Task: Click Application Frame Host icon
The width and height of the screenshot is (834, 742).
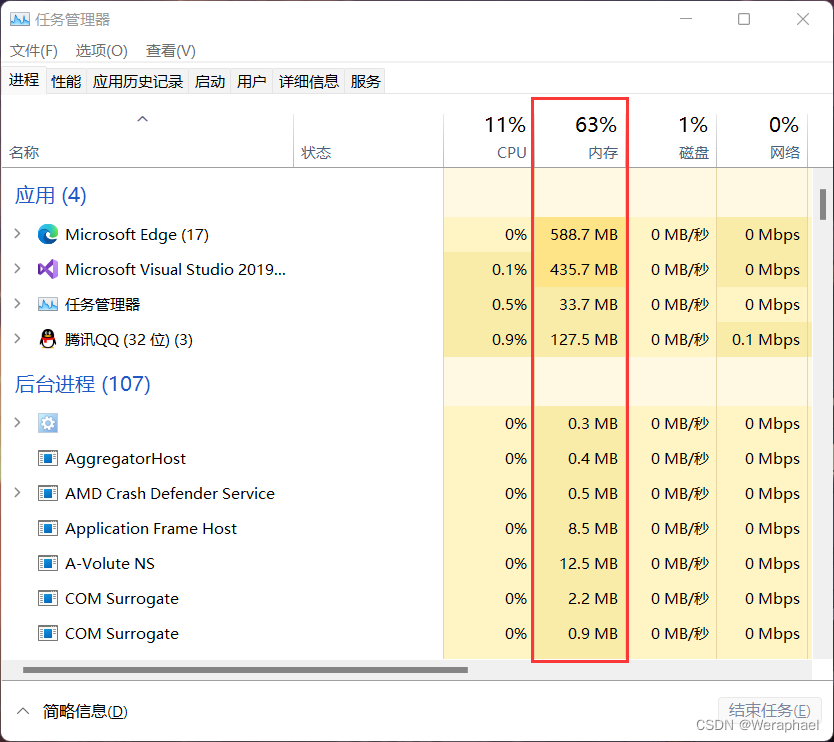Action: 48,529
